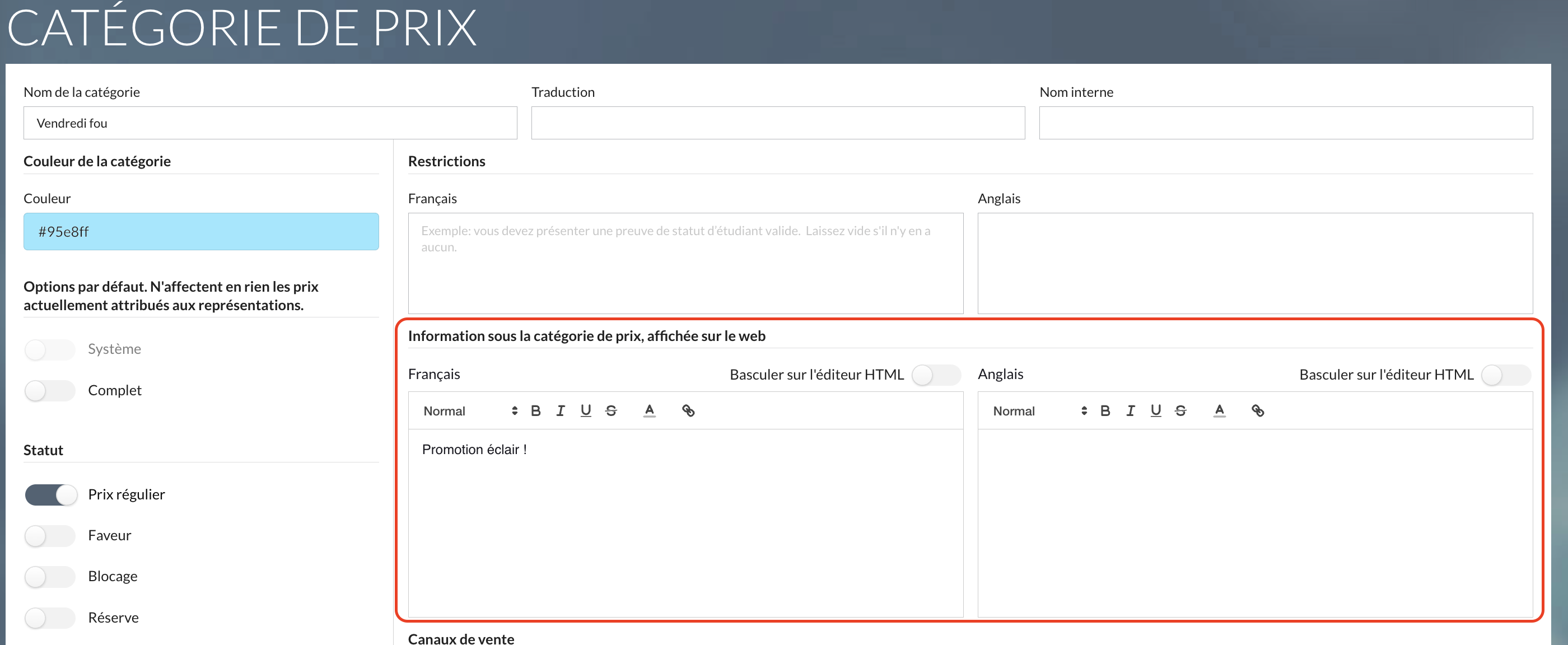The height and width of the screenshot is (645, 1568).
Task: Enable the Faveur status switch
Action: pos(50,535)
